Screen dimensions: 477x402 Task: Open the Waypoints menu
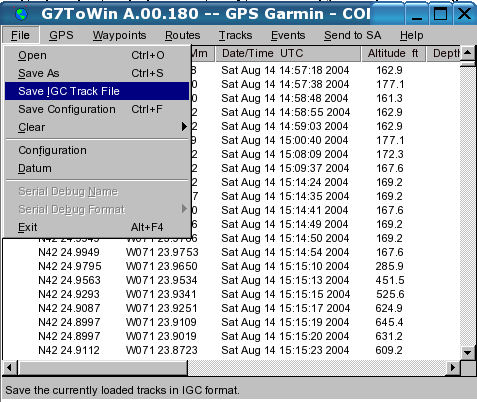pyautogui.click(x=120, y=35)
